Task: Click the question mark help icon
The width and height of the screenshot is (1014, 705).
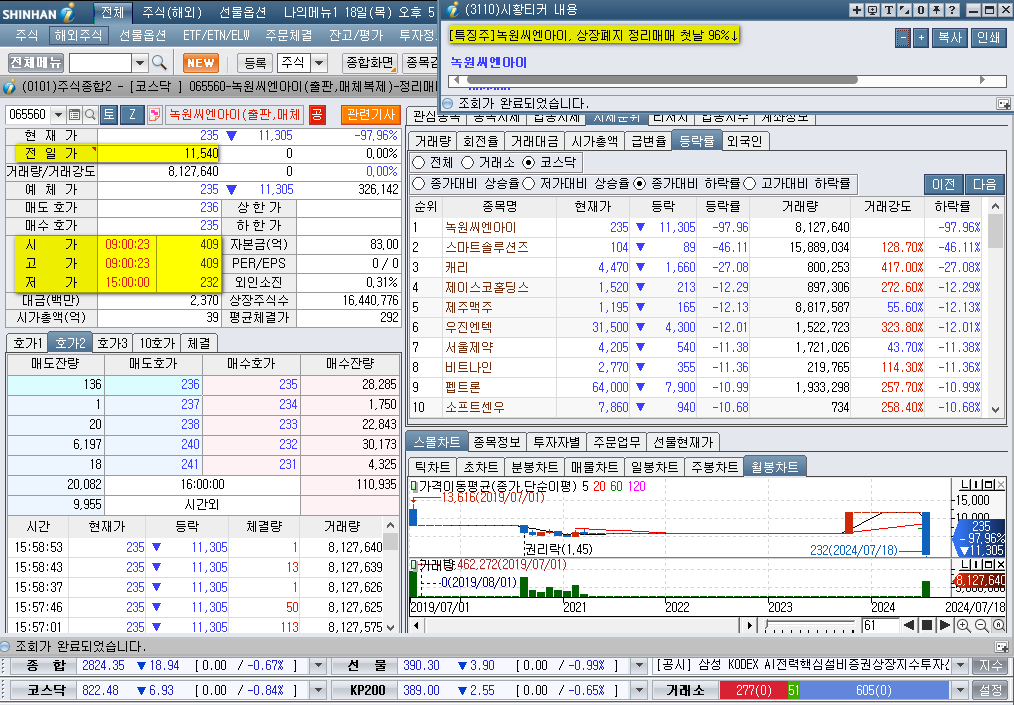Action: coord(952,10)
